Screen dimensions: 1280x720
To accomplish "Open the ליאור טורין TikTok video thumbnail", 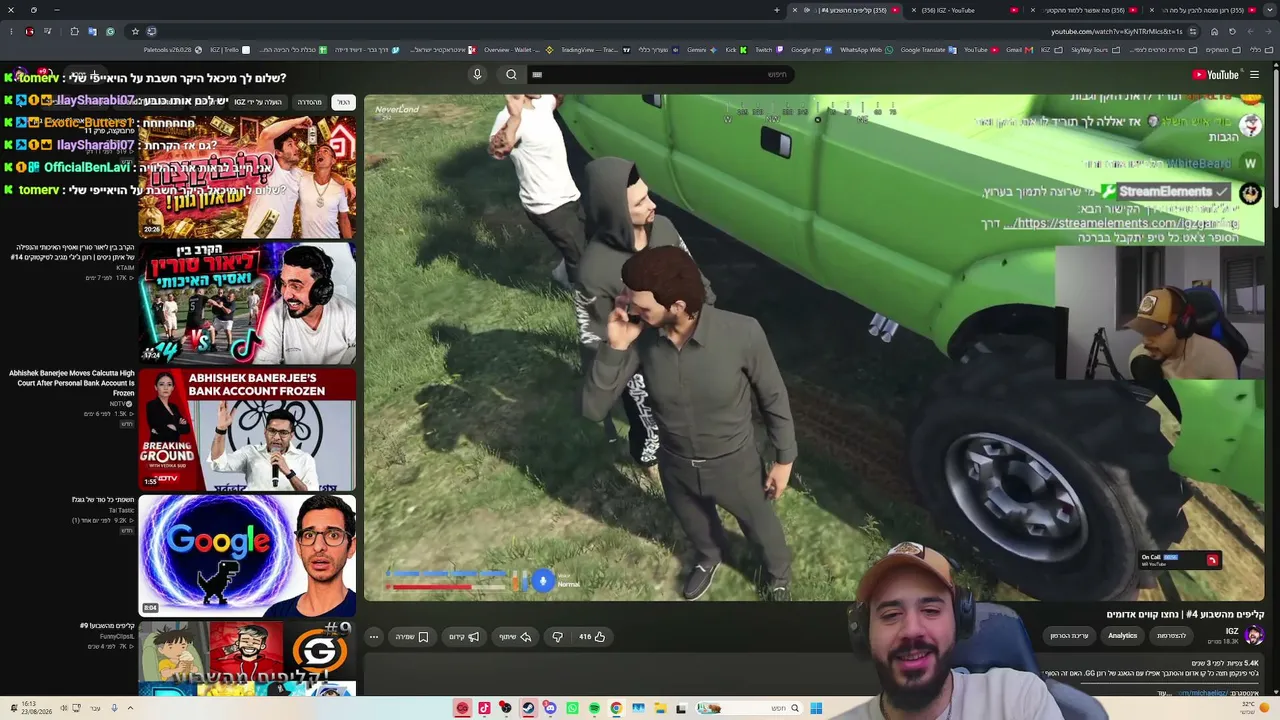I will [x=247, y=302].
